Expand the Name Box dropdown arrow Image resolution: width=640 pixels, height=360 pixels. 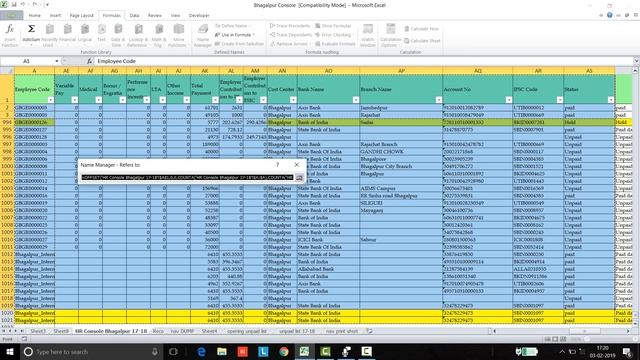57,61
